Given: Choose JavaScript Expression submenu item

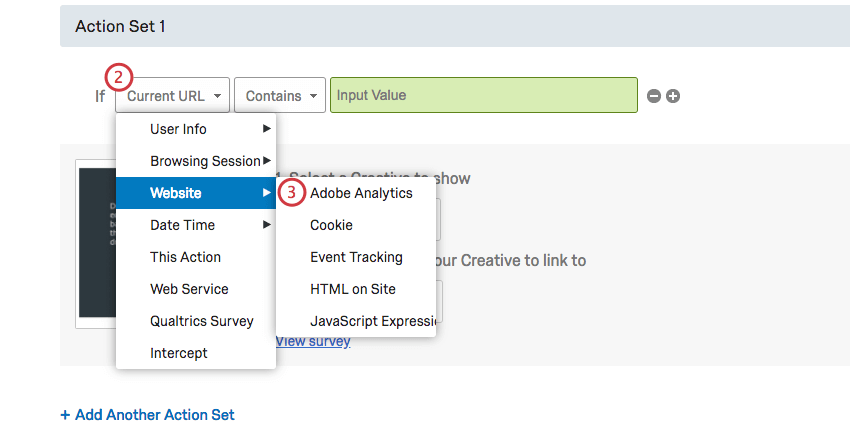Looking at the screenshot, I should [372, 321].
